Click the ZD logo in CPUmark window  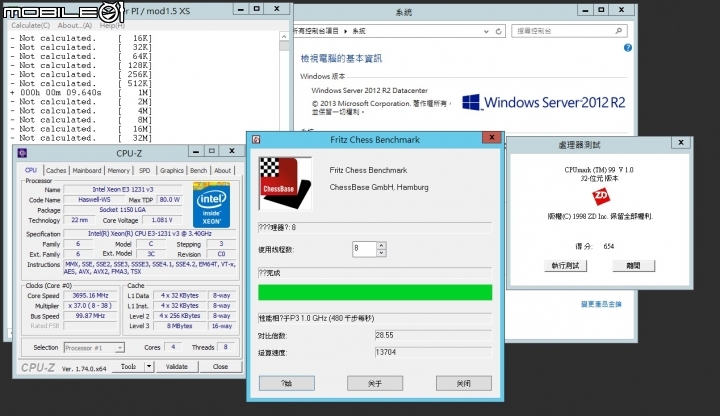(601, 197)
